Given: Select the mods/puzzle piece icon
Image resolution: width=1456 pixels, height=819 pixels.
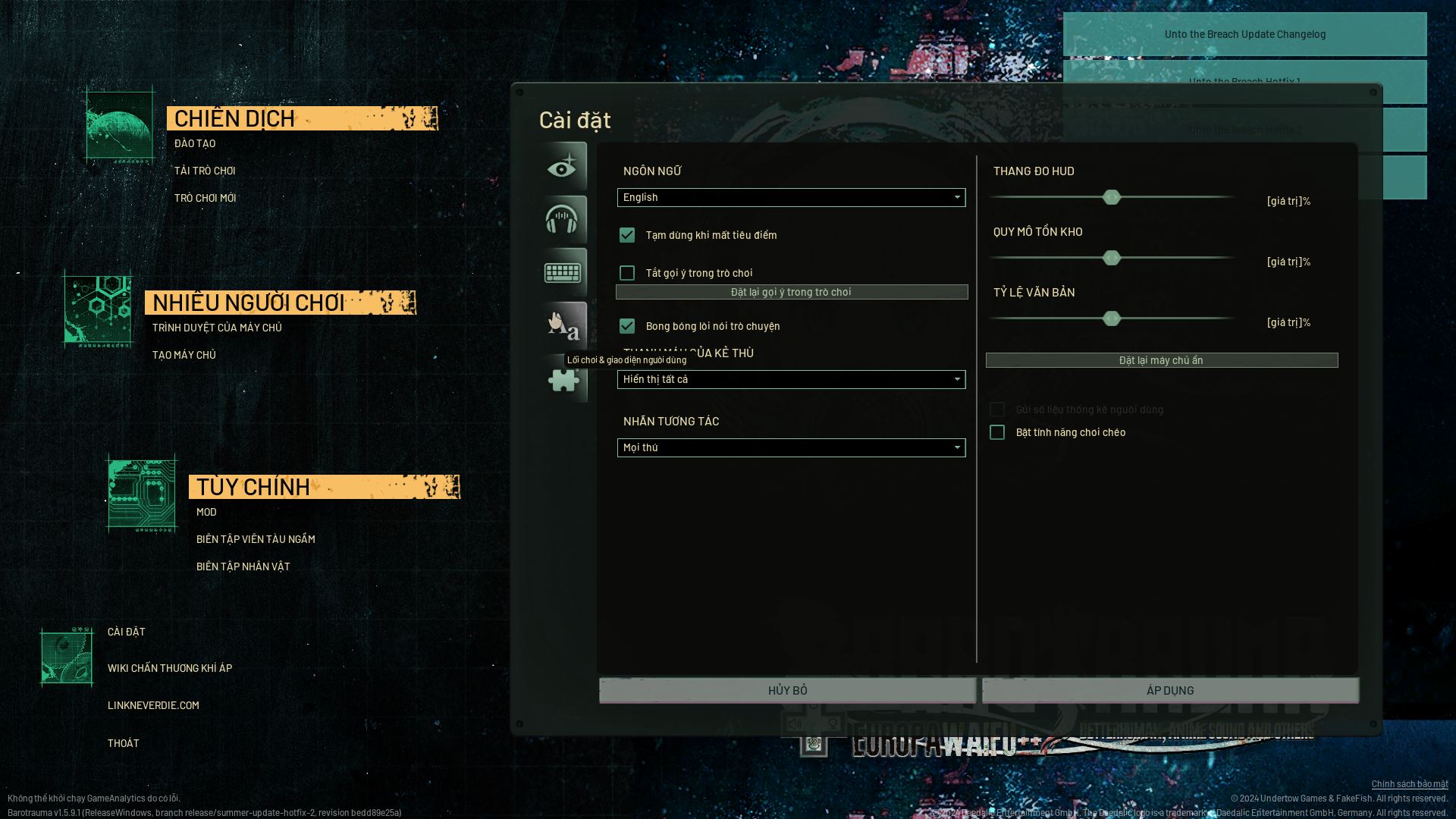Looking at the screenshot, I should [x=561, y=379].
